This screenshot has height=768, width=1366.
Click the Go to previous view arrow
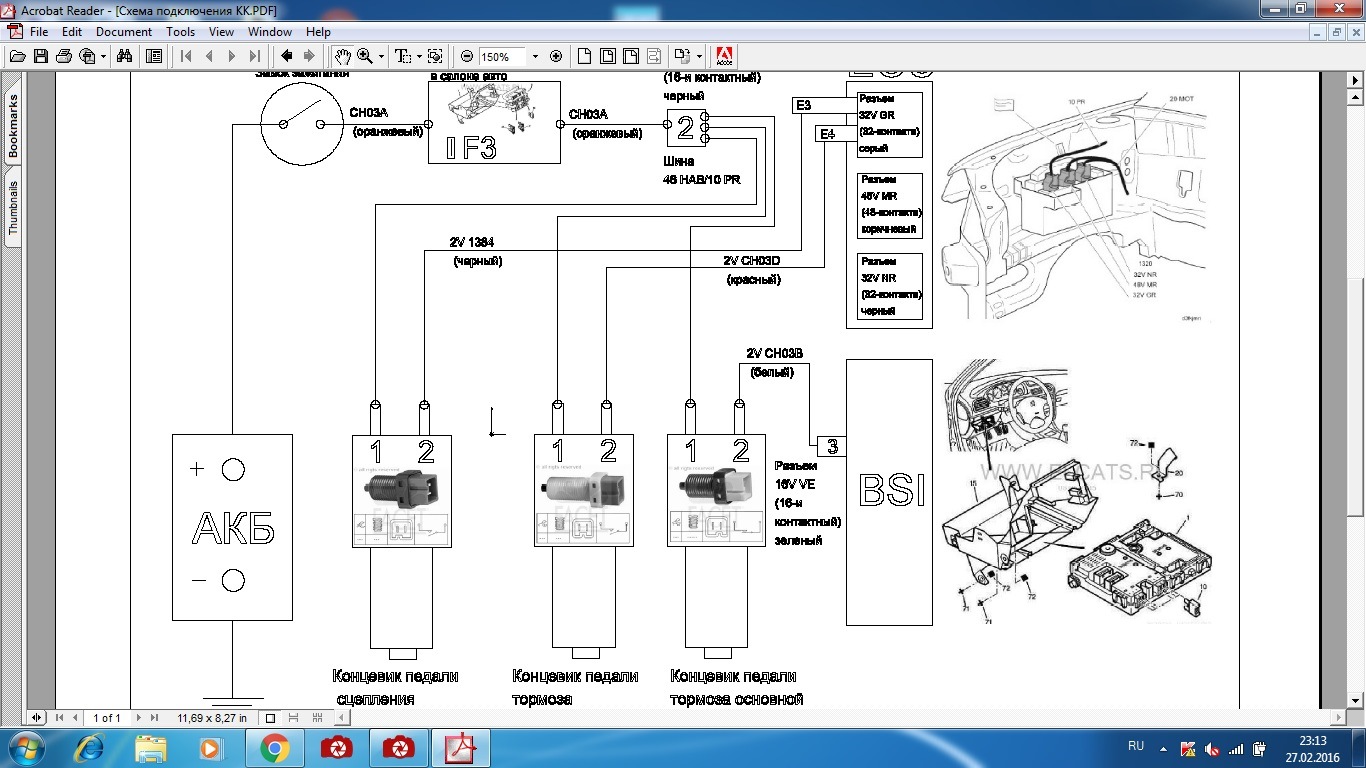pos(287,56)
